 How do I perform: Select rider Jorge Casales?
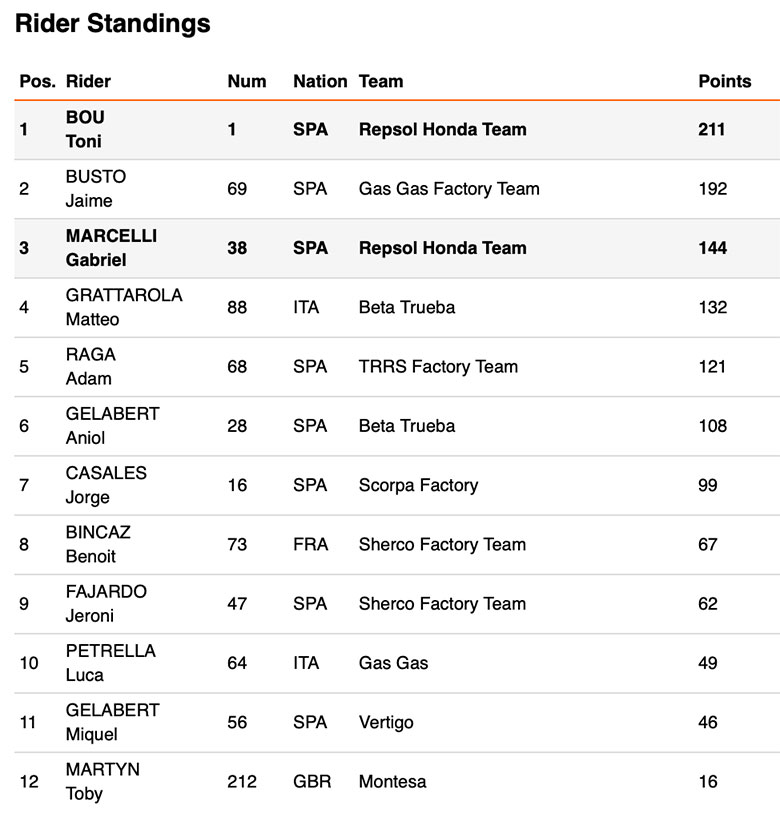[x=105, y=485]
